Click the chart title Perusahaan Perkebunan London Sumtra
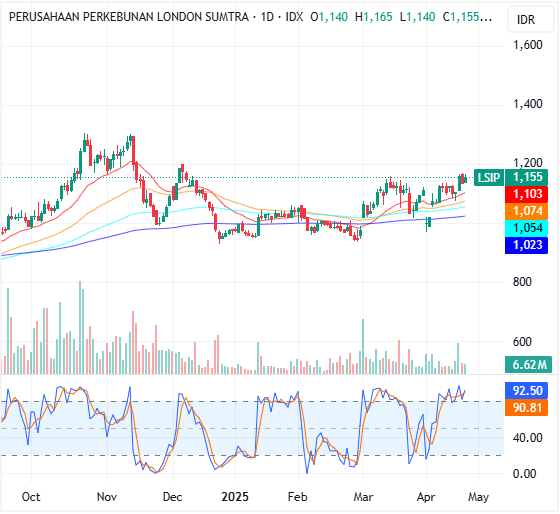Viewport: 560px width, 514px height. click(x=129, y=17)
